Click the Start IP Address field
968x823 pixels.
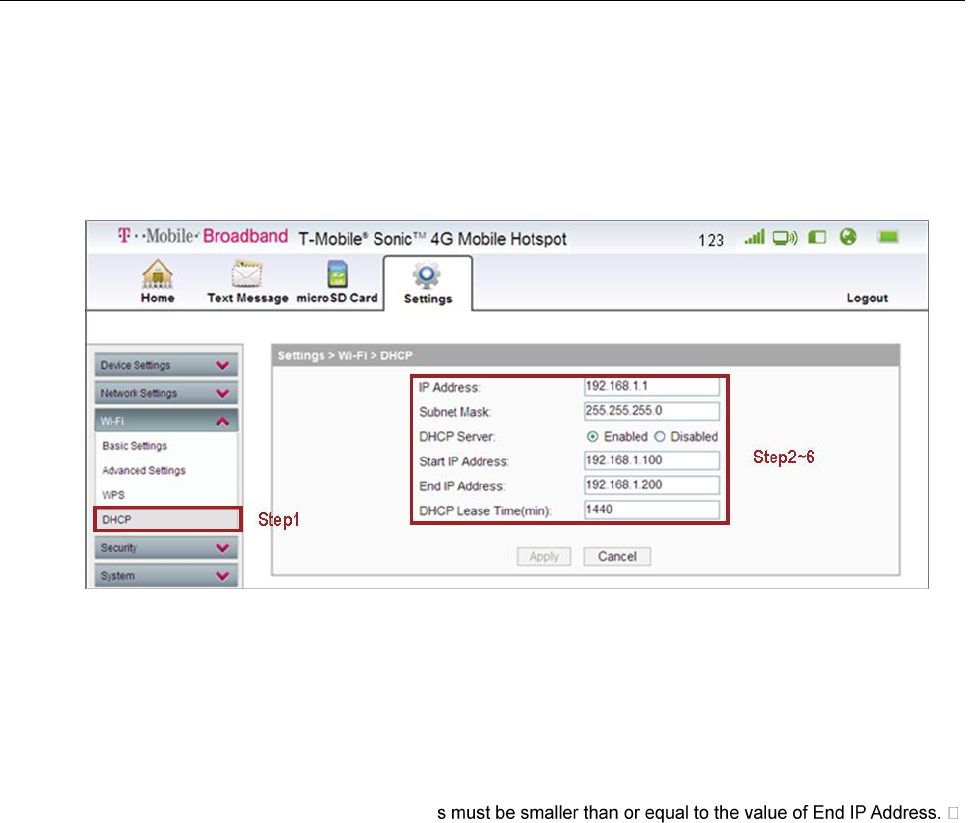[x=651, y=461]
